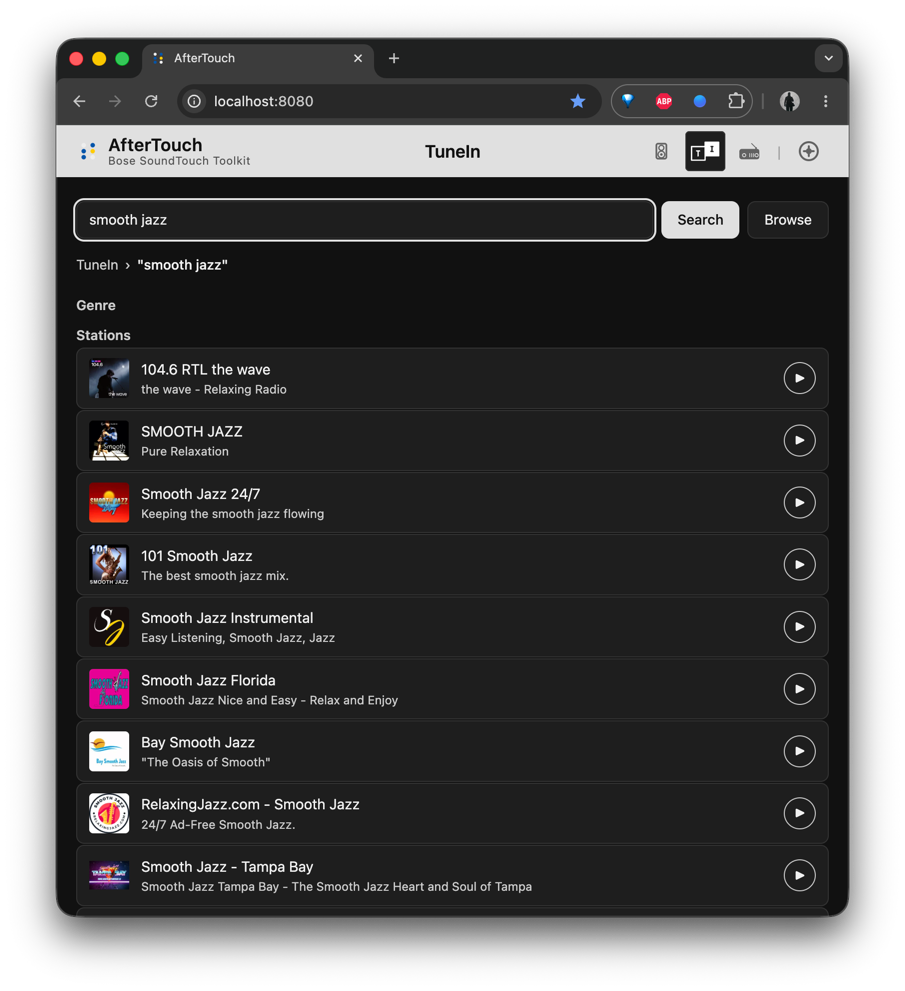The width and height of the screenshot is (905, 991).
Task: Play the SMOOTH JAZZ Pure Relaxation station
Action: pos(799,441)
